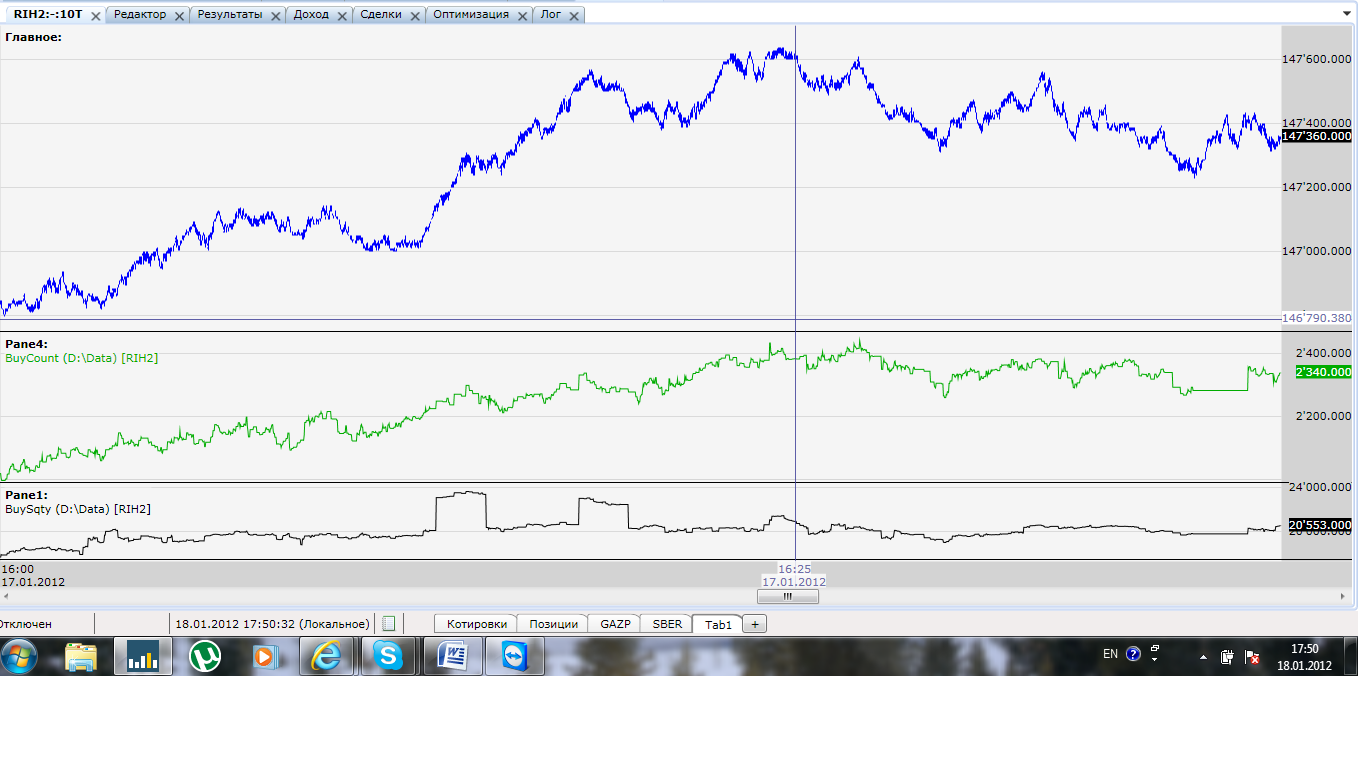Screen dimensions: 1366x768
Task: Click the 147'000.000 price axis label
Action: point(1317,251)
